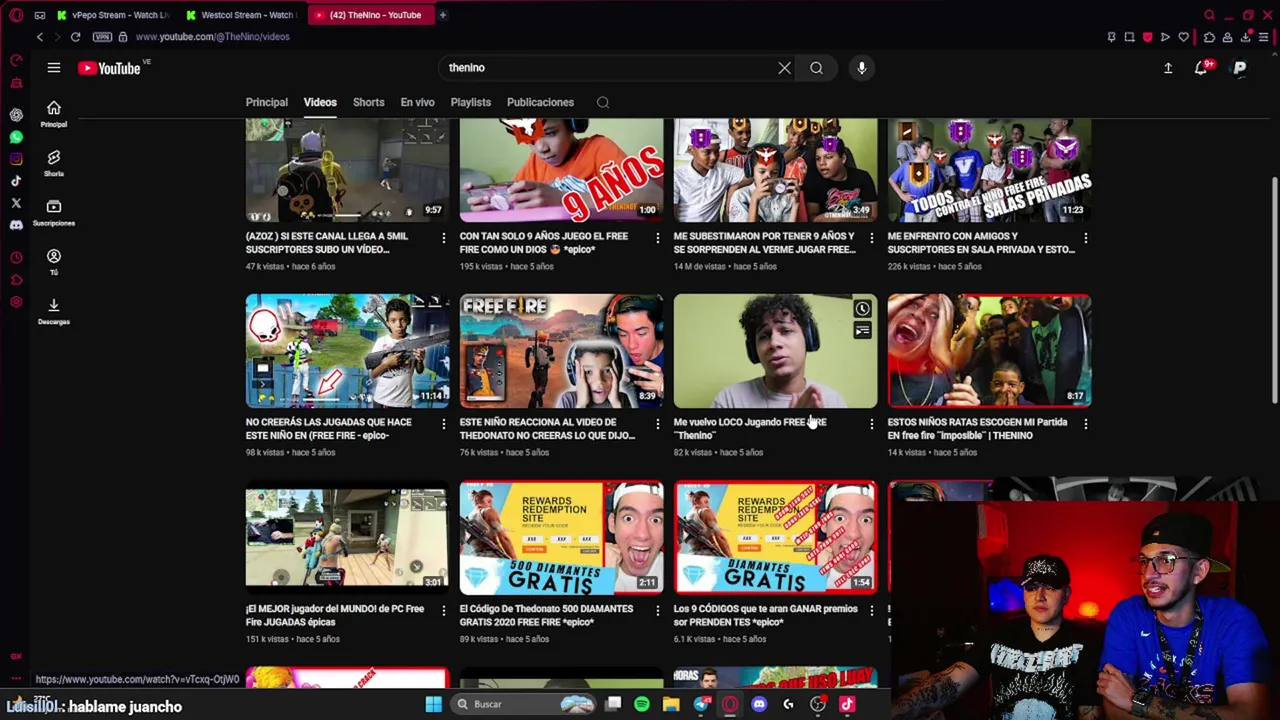Open Suscripciones in mini sidebar
This screenshot has width=1280, height=720.
pyautogui.click(x=54, y=212)
